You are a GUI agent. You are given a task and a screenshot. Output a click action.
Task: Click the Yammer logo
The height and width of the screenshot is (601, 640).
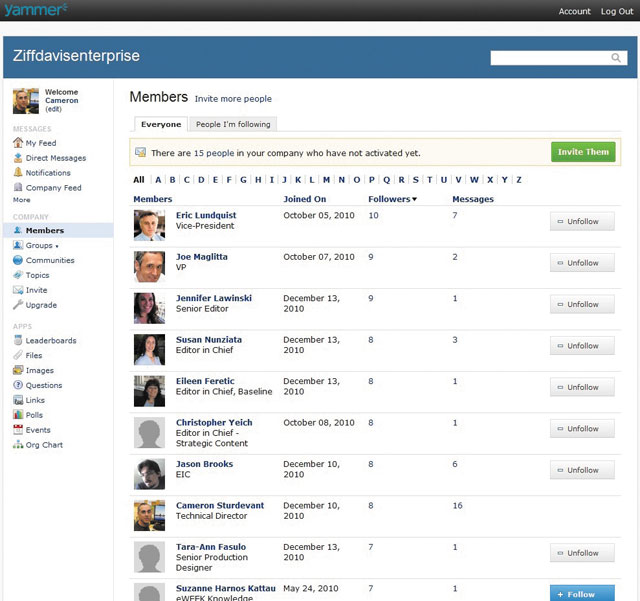coord(36,10)
